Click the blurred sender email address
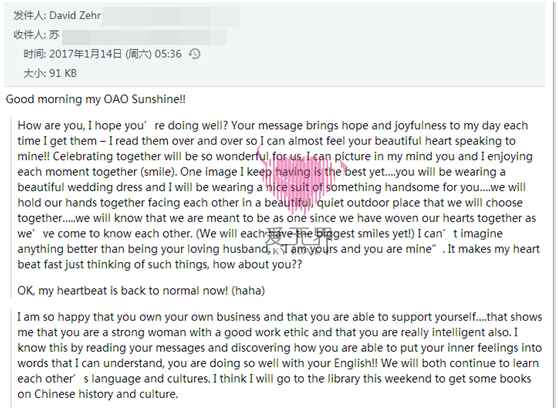 click(x=171, y=17)
